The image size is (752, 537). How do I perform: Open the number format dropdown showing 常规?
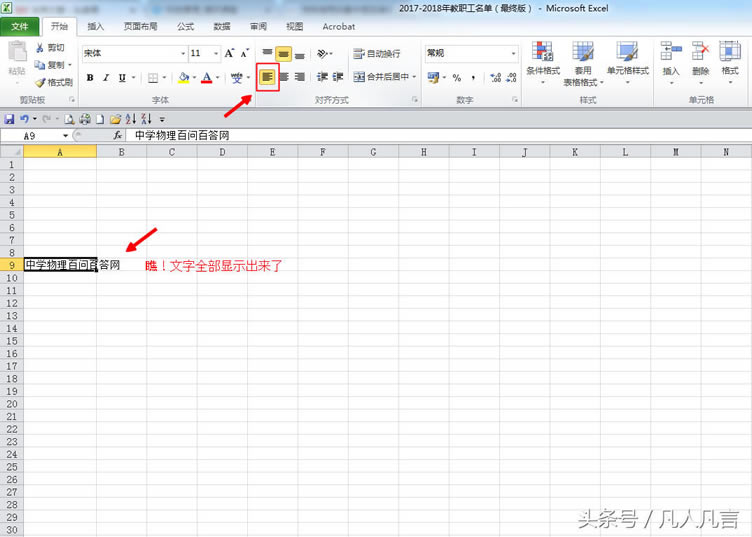point(514,53)
